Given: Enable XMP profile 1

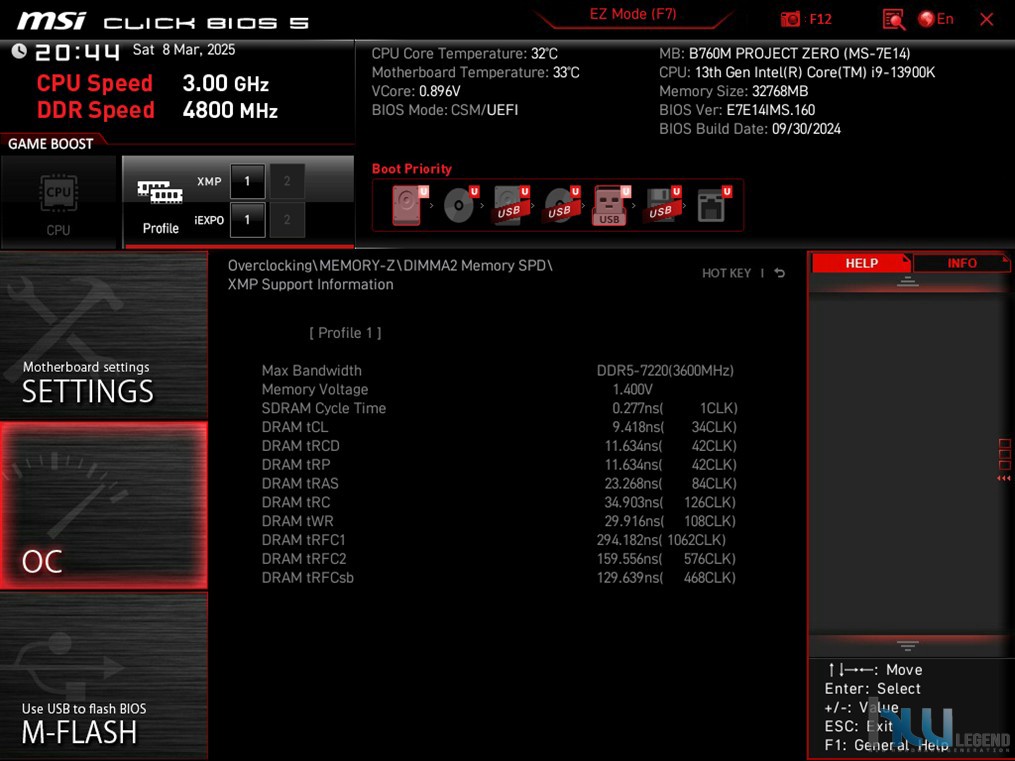Looking at the screenshot, I should click(x=247, y=181).
